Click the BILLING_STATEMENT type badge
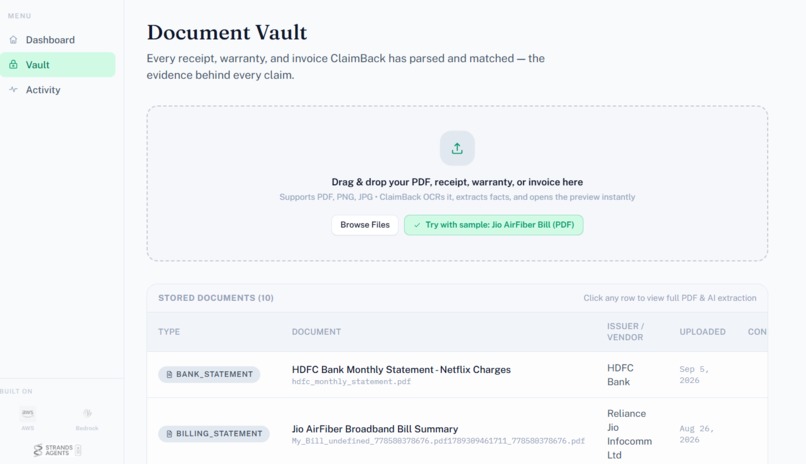Viewport: 806px width, 464px height. pos(214,434)
